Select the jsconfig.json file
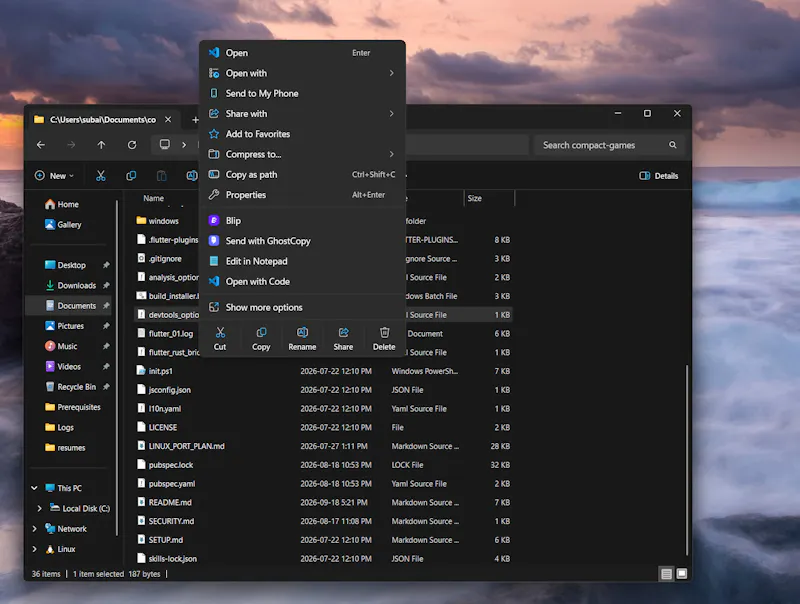The image size is (800, 604). click(323, 390)
